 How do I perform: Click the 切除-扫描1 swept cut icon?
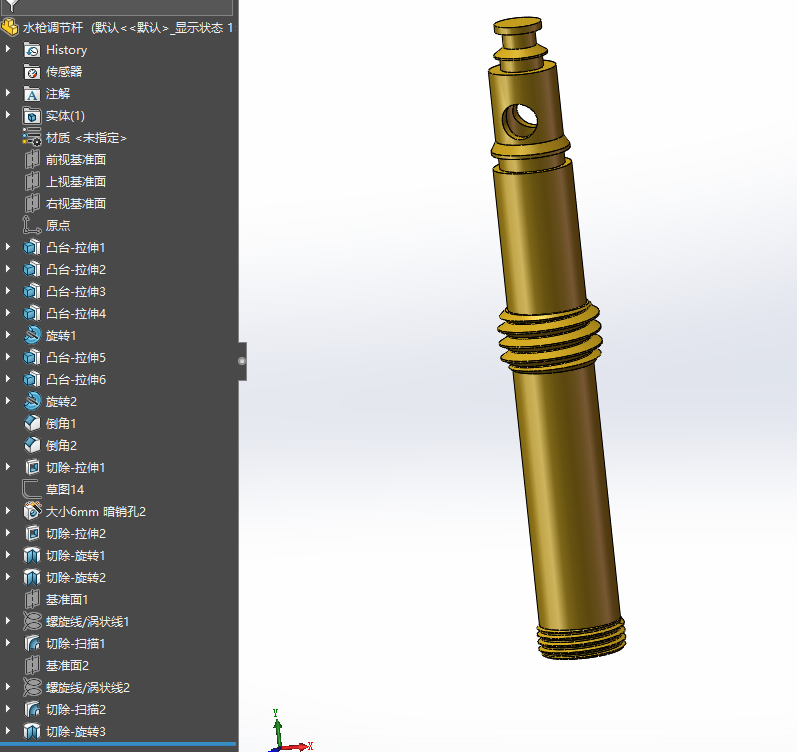(32, 644)
